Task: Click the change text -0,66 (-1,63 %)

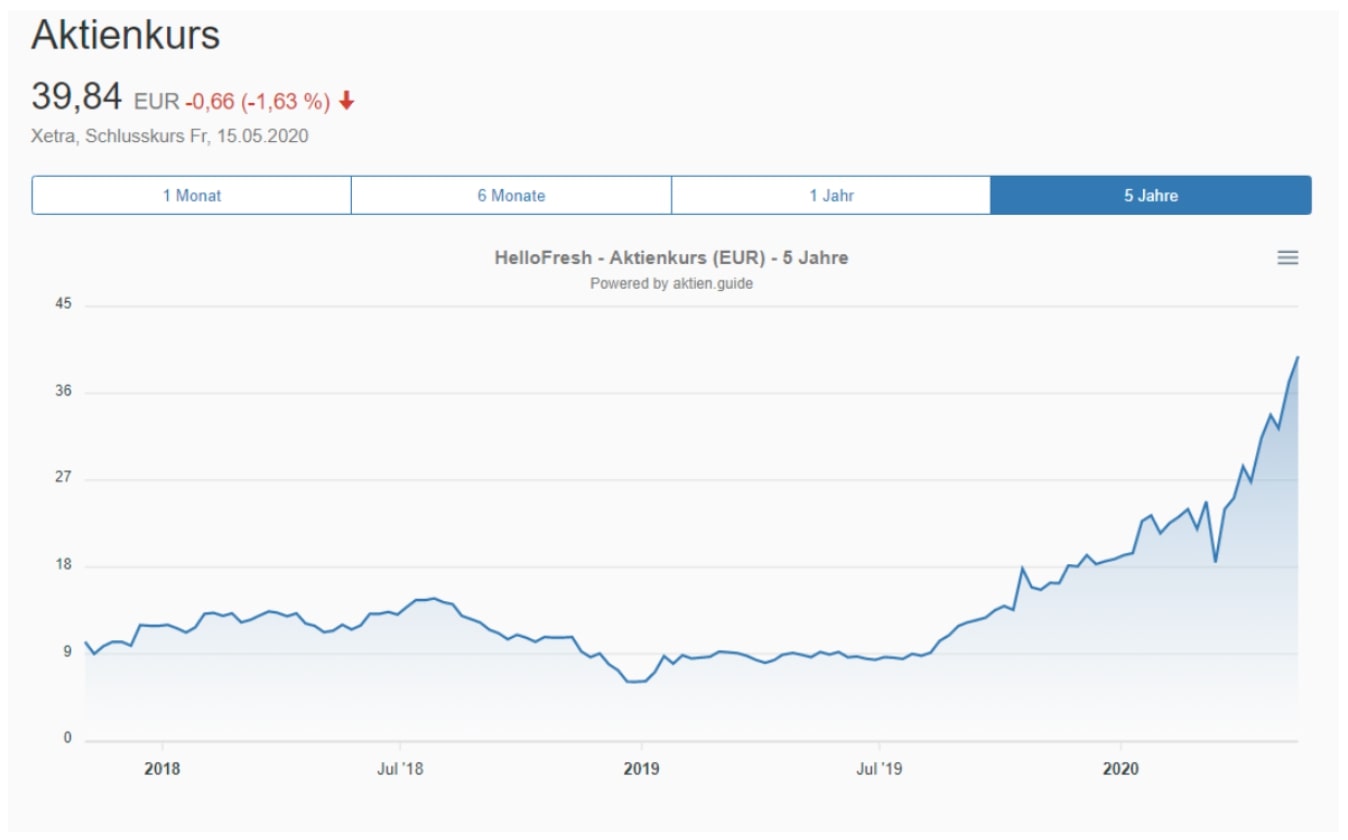Action: click(x=257, y=101)
